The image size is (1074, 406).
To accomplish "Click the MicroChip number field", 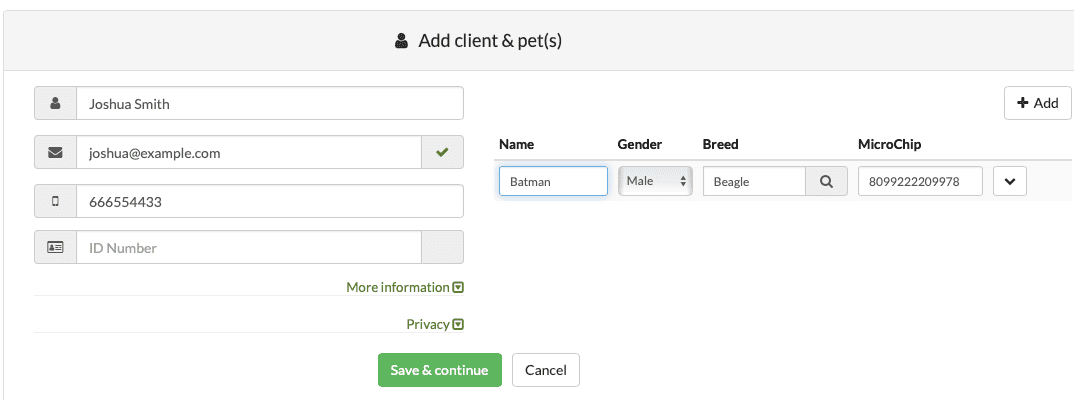I will [921, 181].
